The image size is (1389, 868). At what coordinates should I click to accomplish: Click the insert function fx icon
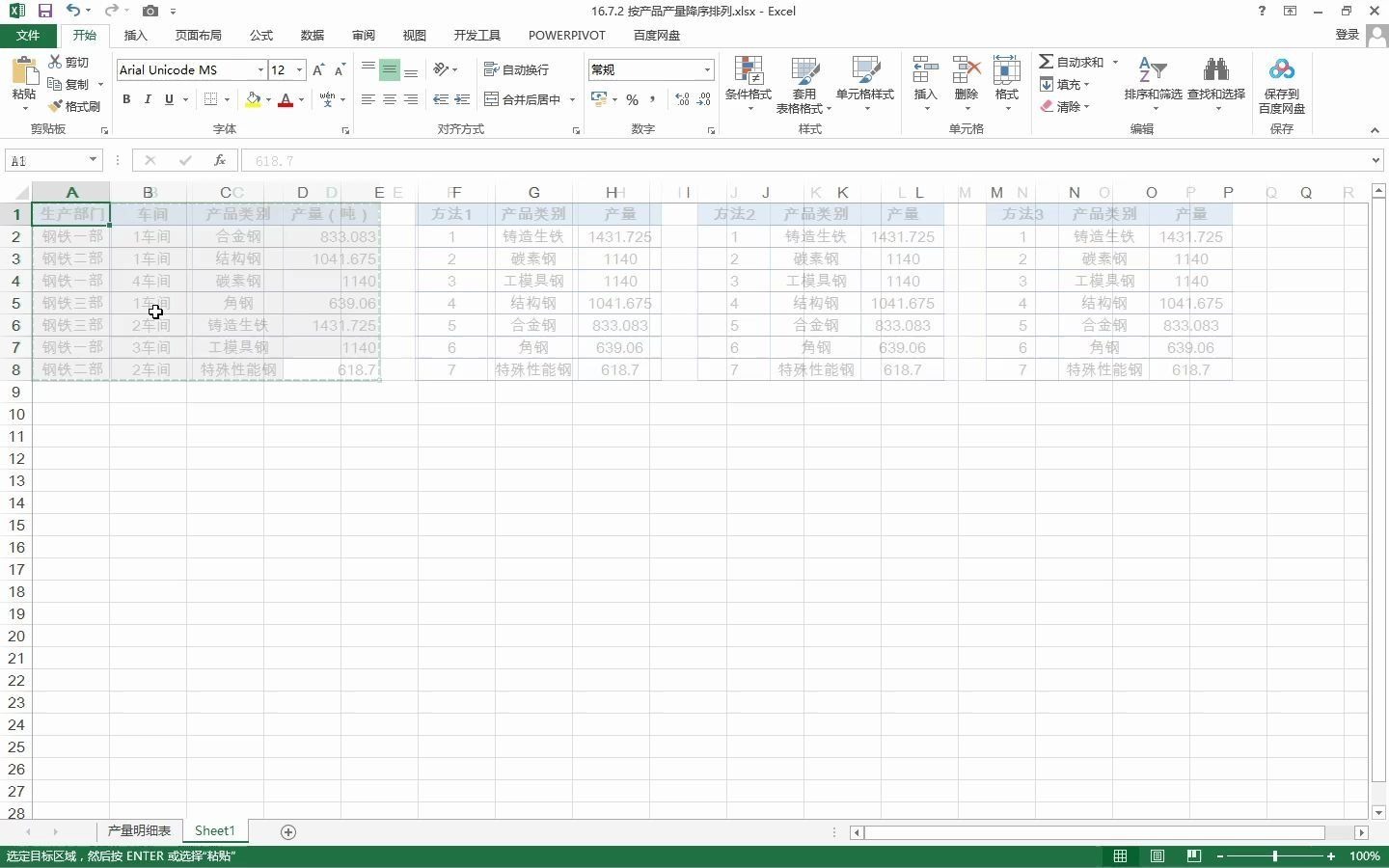220,160
